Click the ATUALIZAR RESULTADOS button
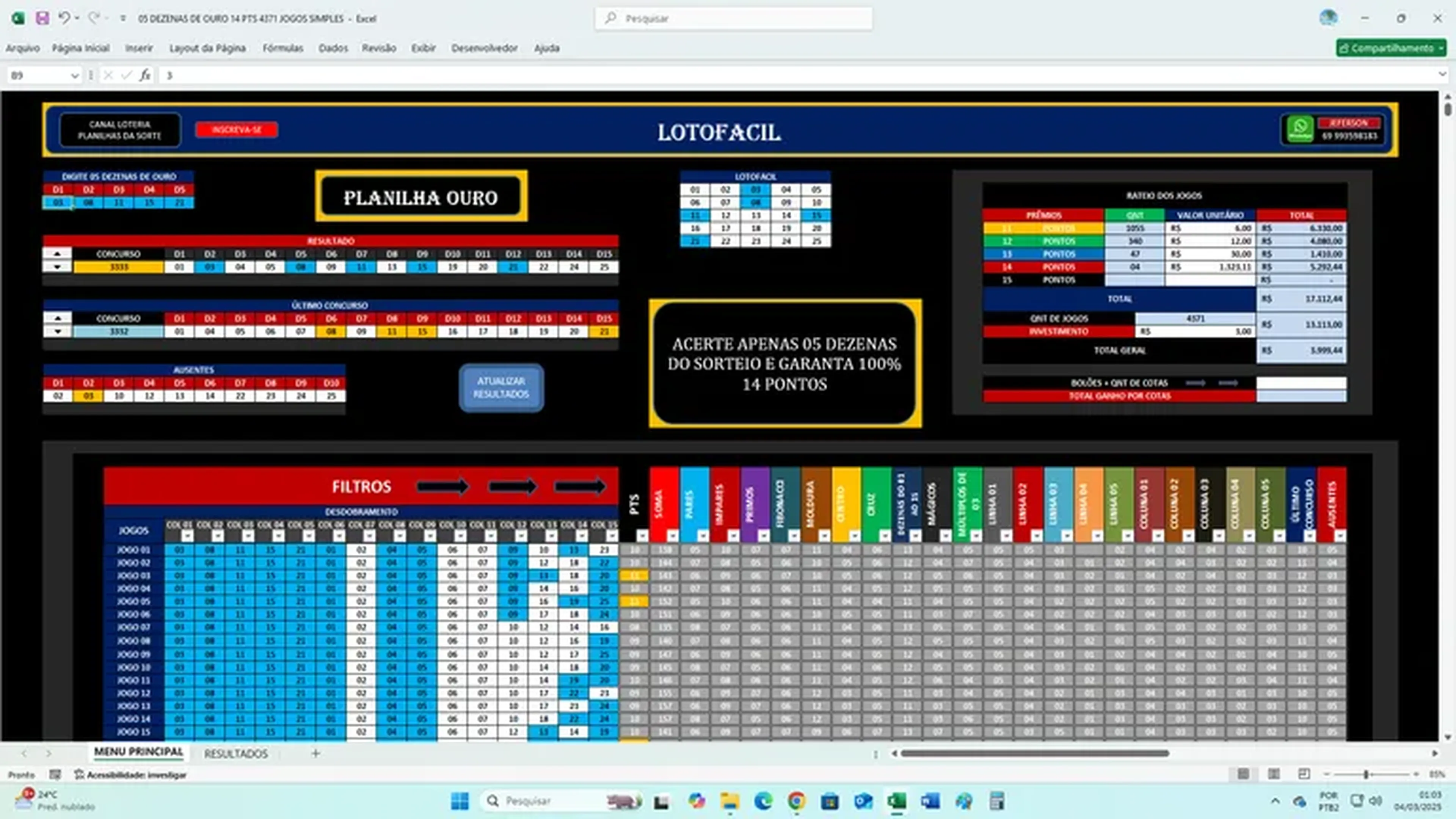 501,388
